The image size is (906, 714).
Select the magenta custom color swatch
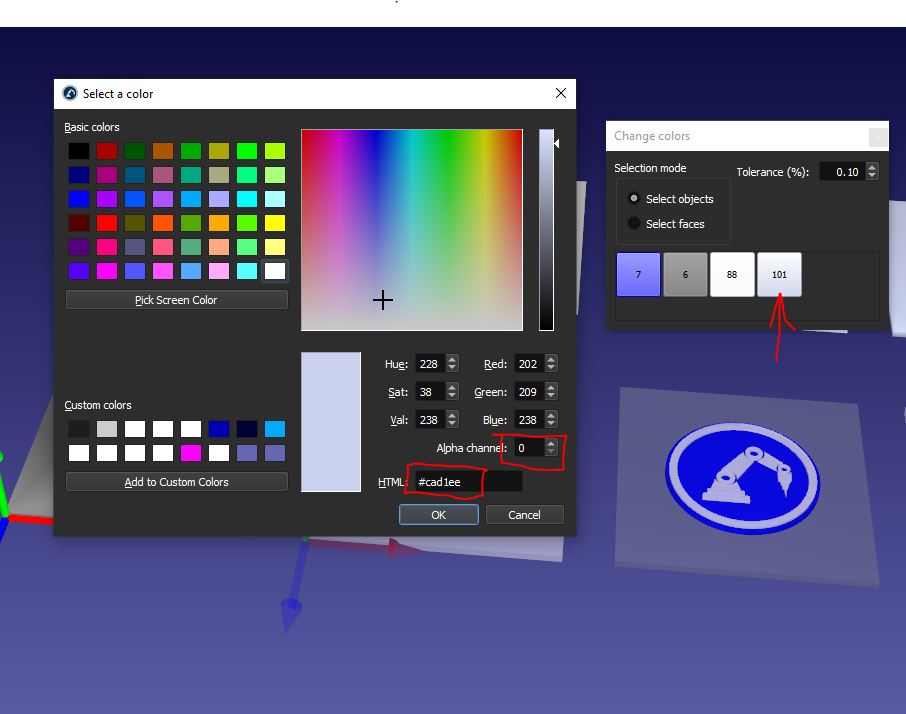(191, 453)
